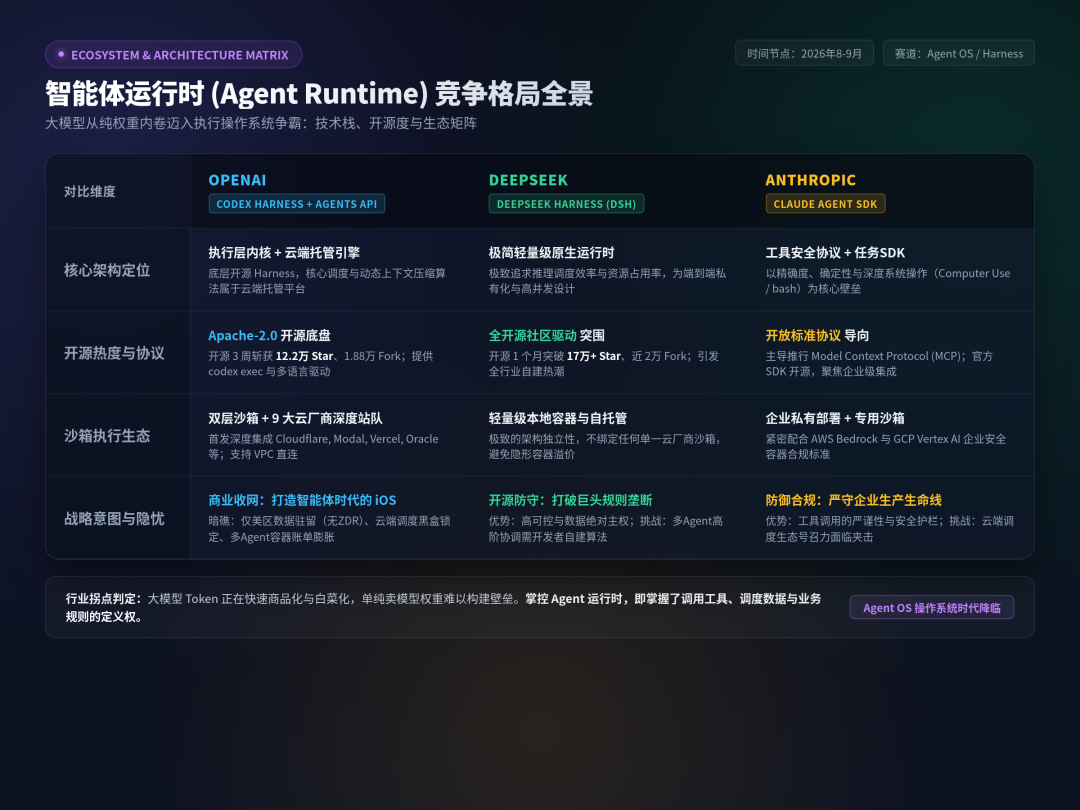The width and height of the screenshot is (1080, 810).
Task: Click the 开放标准协议 导向 heading
Action: click(x=817, y=335)
